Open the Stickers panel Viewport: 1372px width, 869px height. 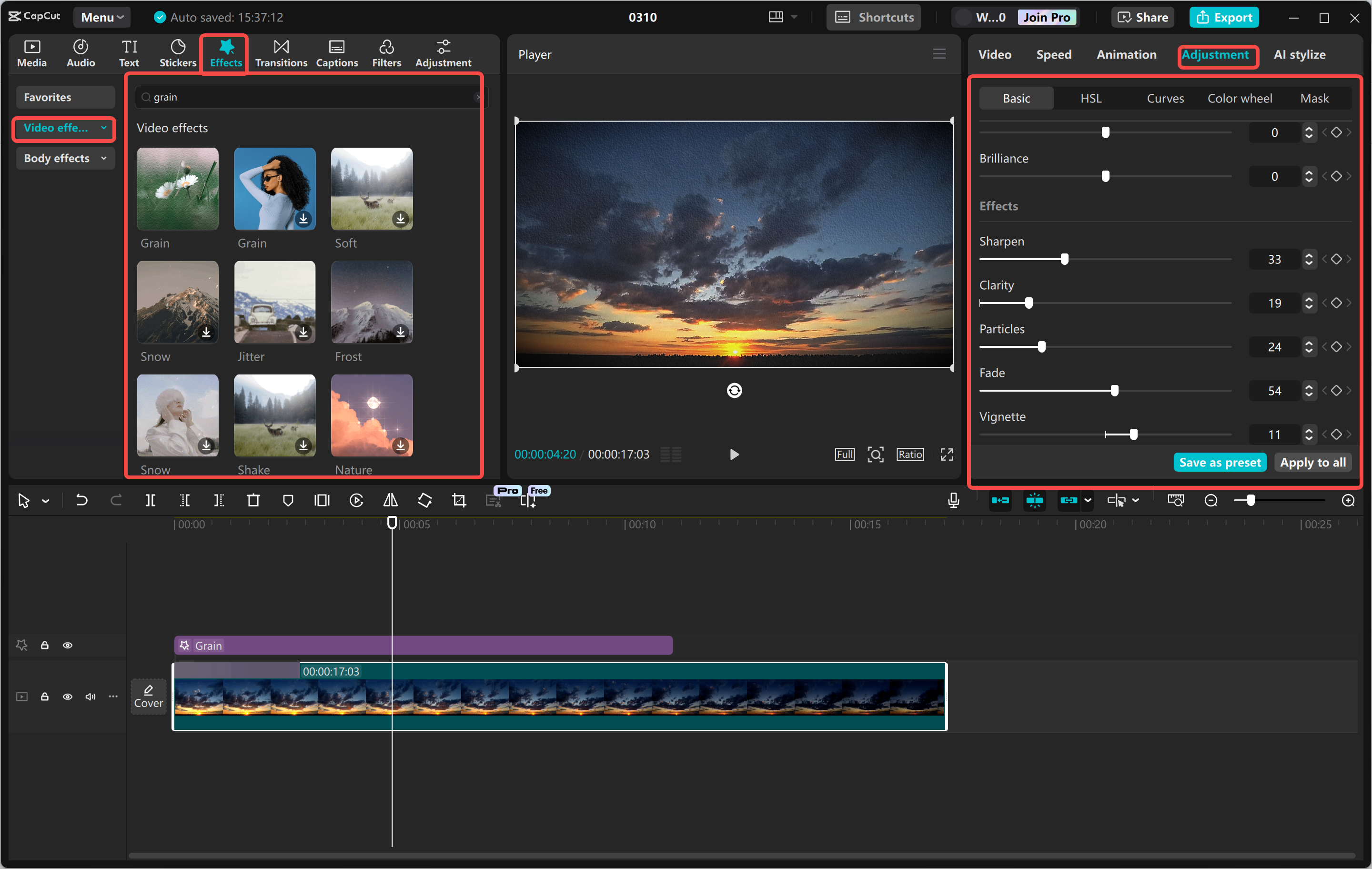click(178, 53)
